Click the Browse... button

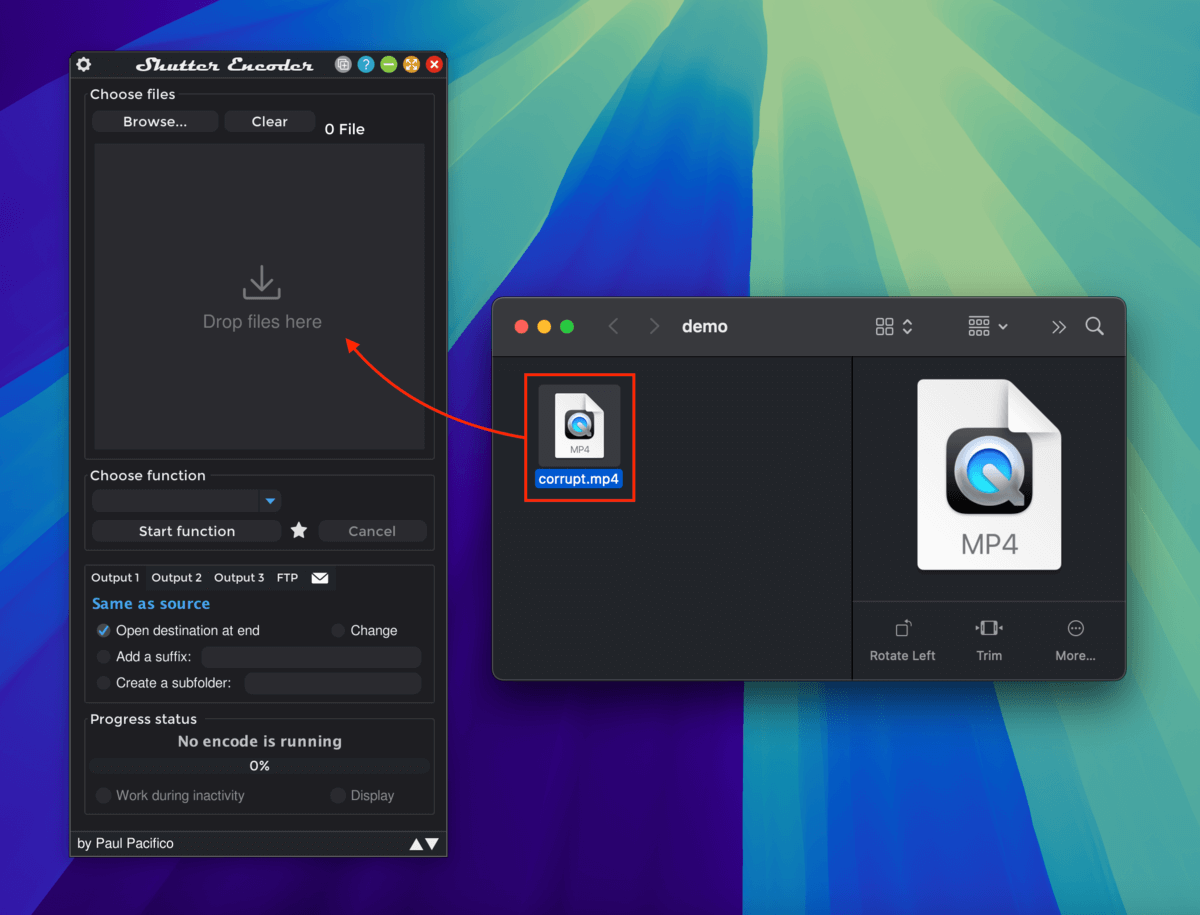pyautogui.click(x=155, y=121)
